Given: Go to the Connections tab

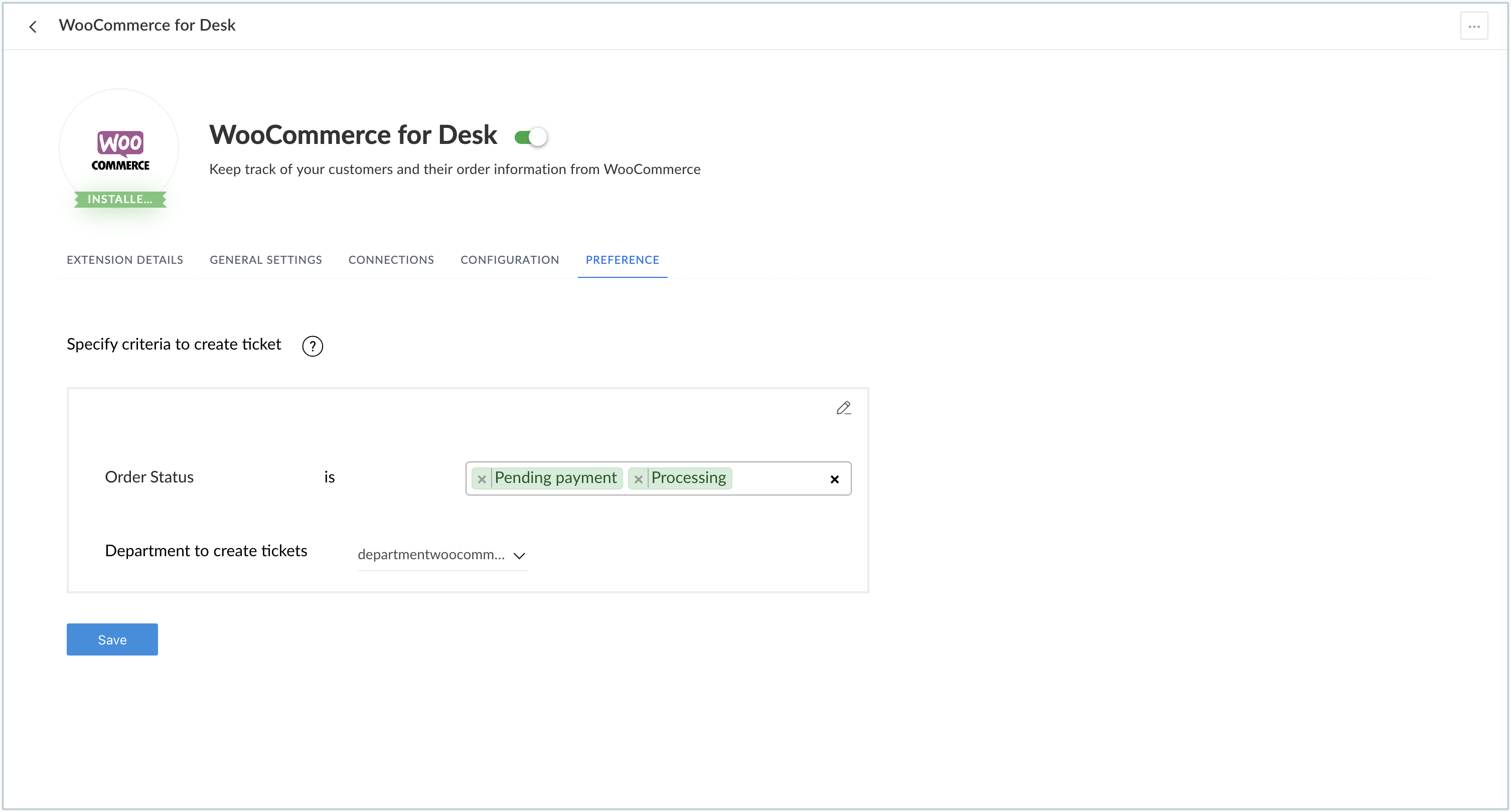Looking at the screenshot, I should 391,260.
